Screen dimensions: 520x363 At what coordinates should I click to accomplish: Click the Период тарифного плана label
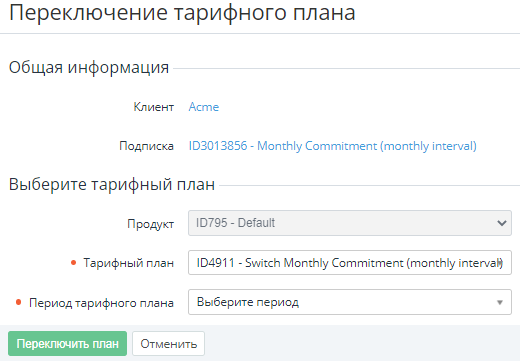(101, 303)
